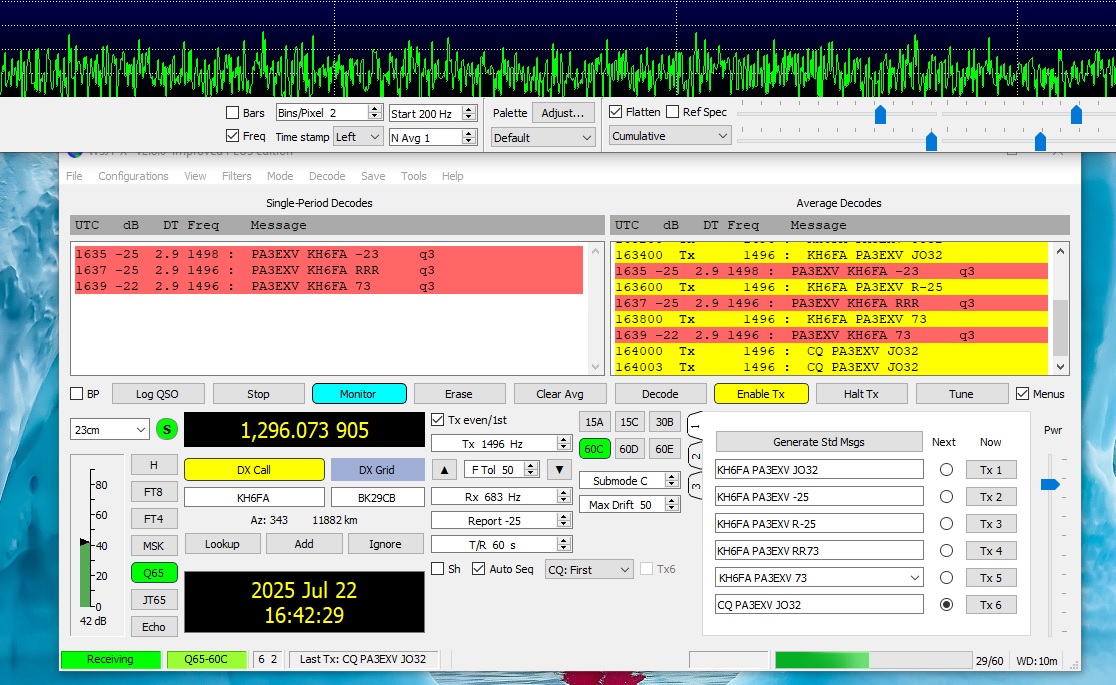Image resolution: width=1116 pixels, height=685 pixels.
Task: Open the File menu
Action: click(74, 176)
